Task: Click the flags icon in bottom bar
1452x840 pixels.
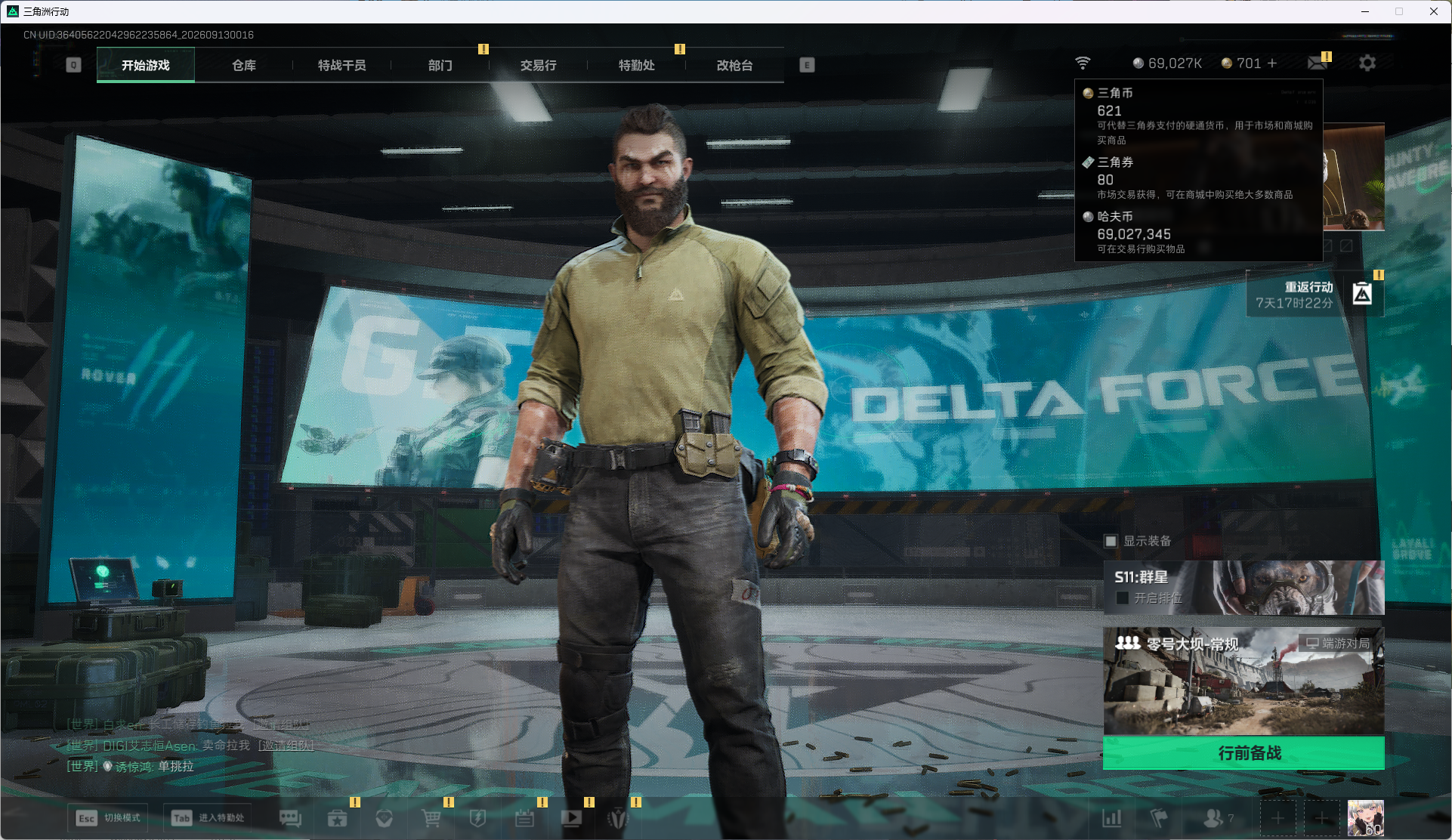Action: click(1158, 818)
